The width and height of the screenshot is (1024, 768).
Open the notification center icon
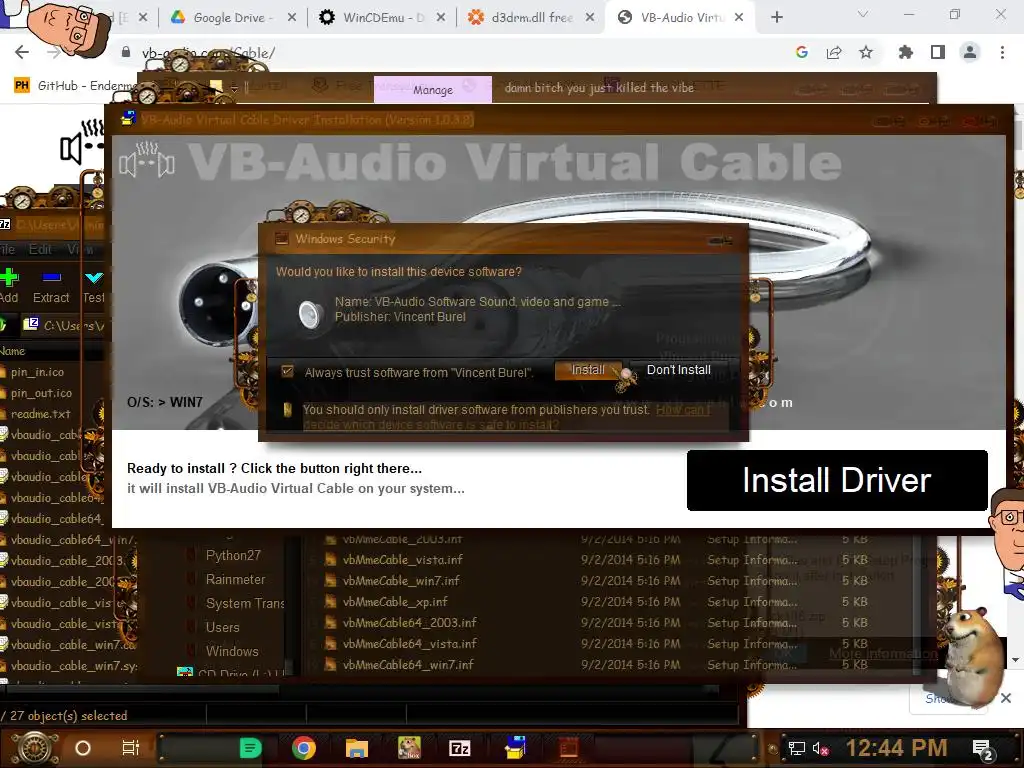click(x=983, y=750)
